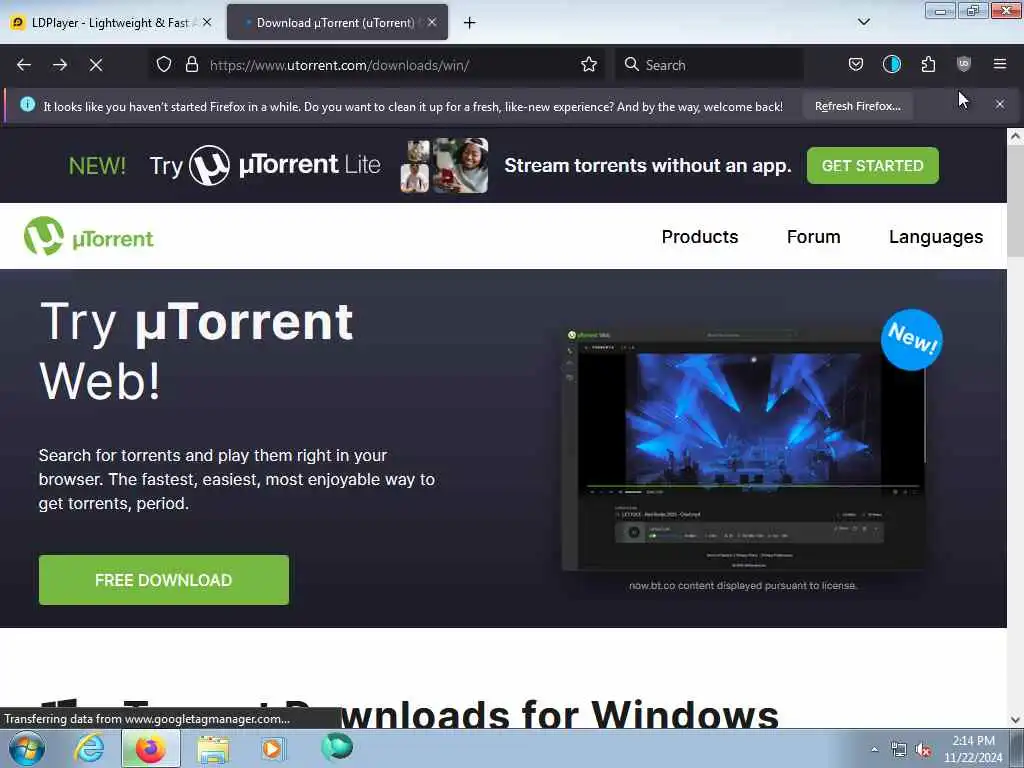
Task: List all tabs dropdown arrow
Action: [x=864, y=22]
